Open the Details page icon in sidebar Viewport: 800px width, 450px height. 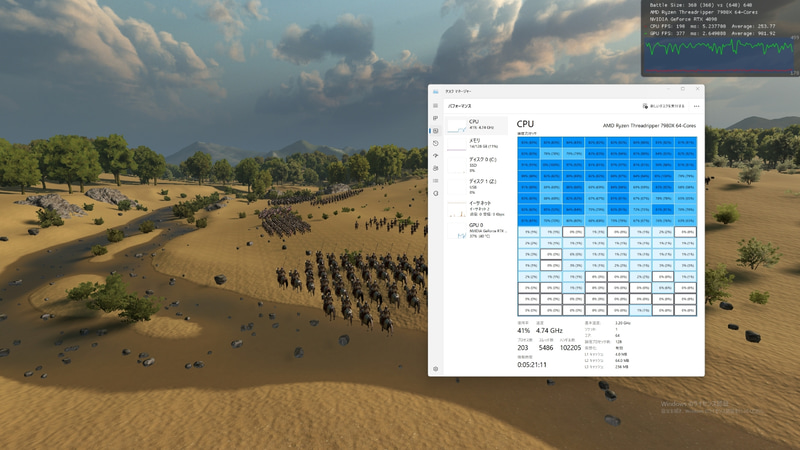(435, 181)
